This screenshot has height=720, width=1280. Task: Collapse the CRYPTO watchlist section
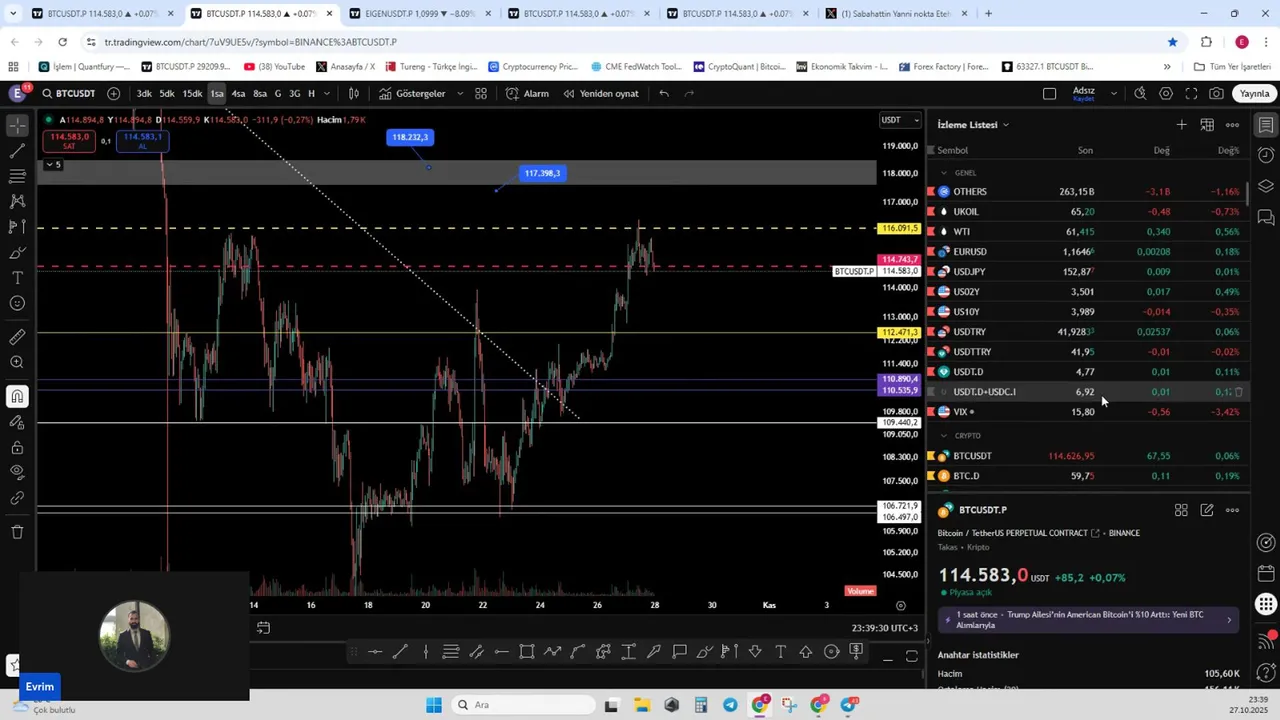click(943, 436)
